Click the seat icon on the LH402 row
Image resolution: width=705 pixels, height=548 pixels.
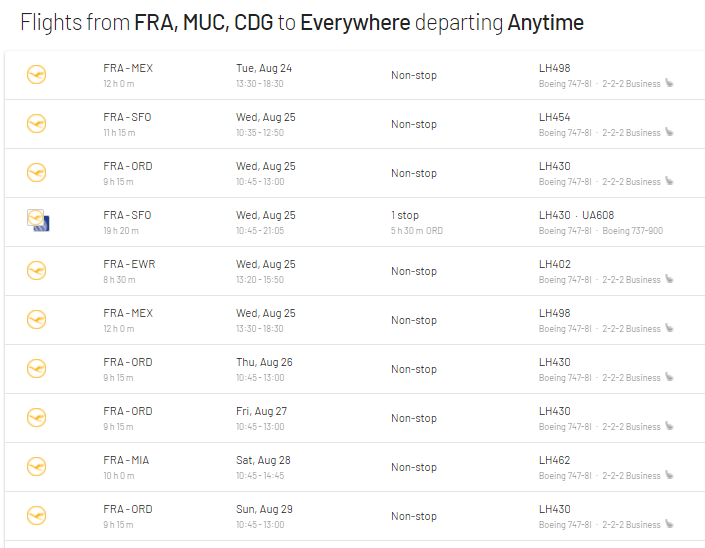coord(669,280)
